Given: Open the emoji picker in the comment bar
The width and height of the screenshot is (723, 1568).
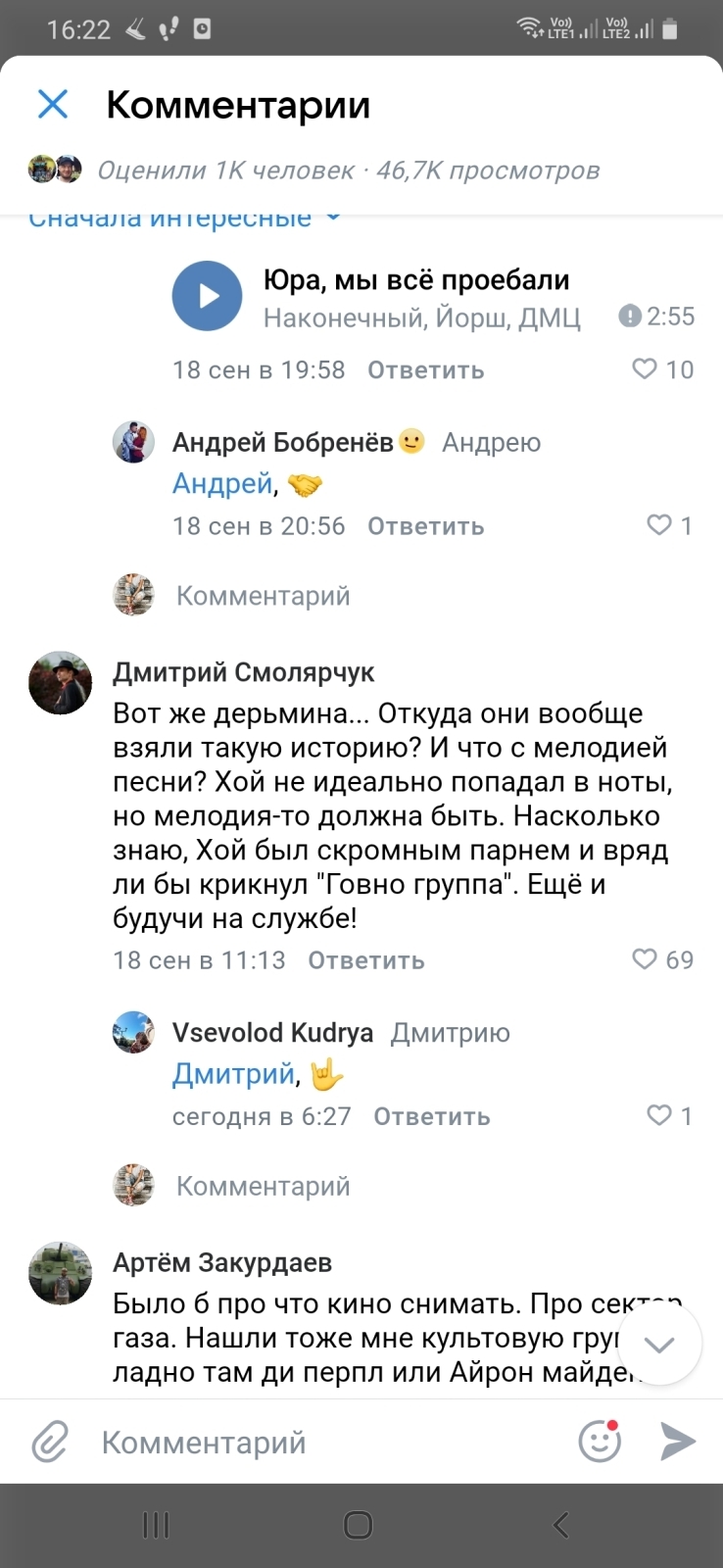Looking at the screenshot, I should tap(599, 1442).
